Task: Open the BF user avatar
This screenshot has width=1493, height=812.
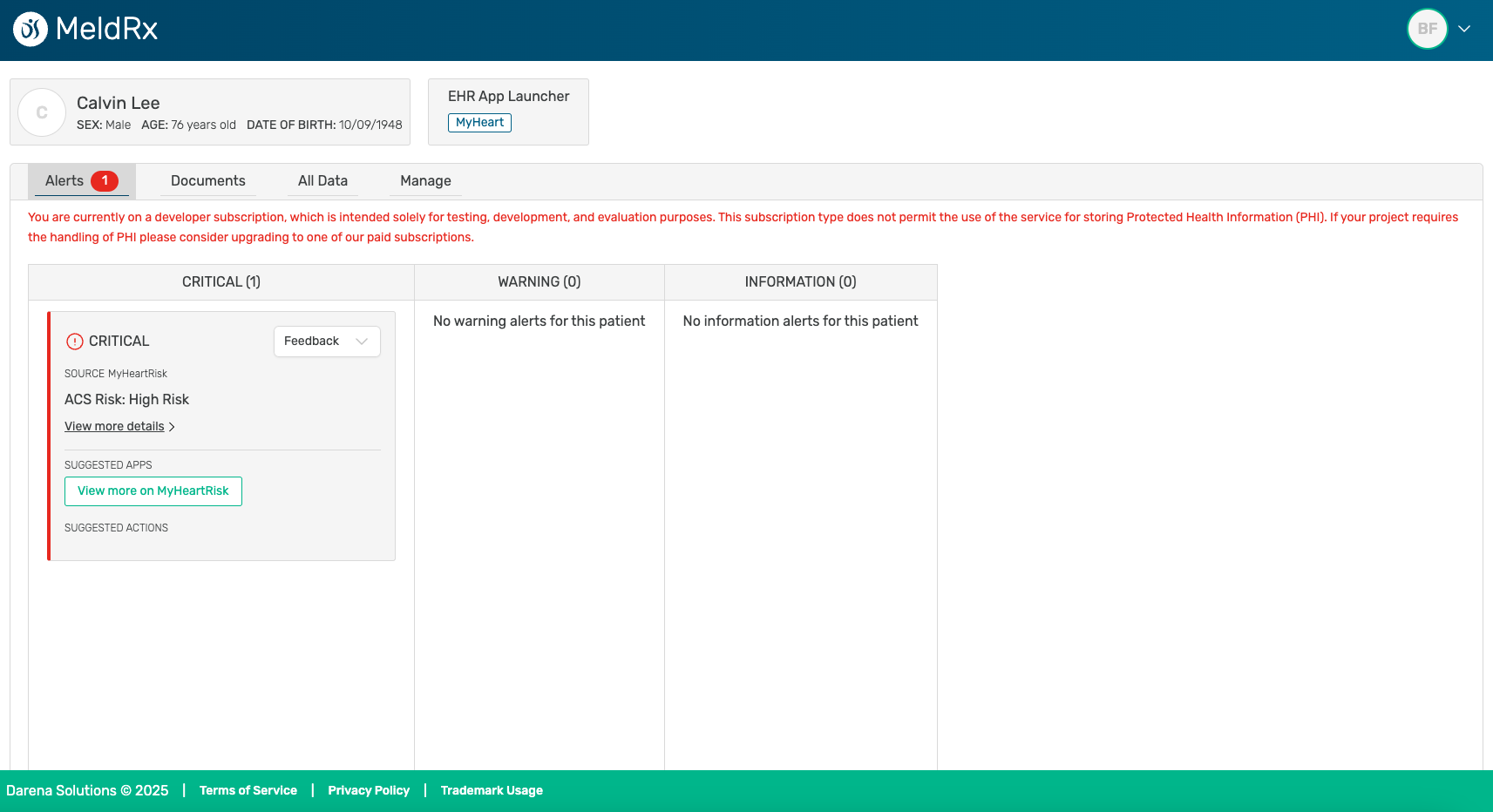Action: pos(1428,29)
